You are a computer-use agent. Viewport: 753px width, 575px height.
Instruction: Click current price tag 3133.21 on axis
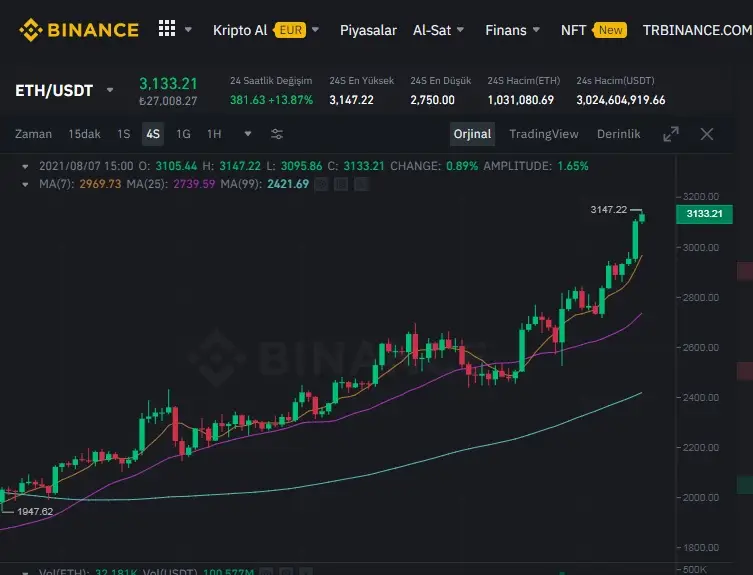point(704,214)
